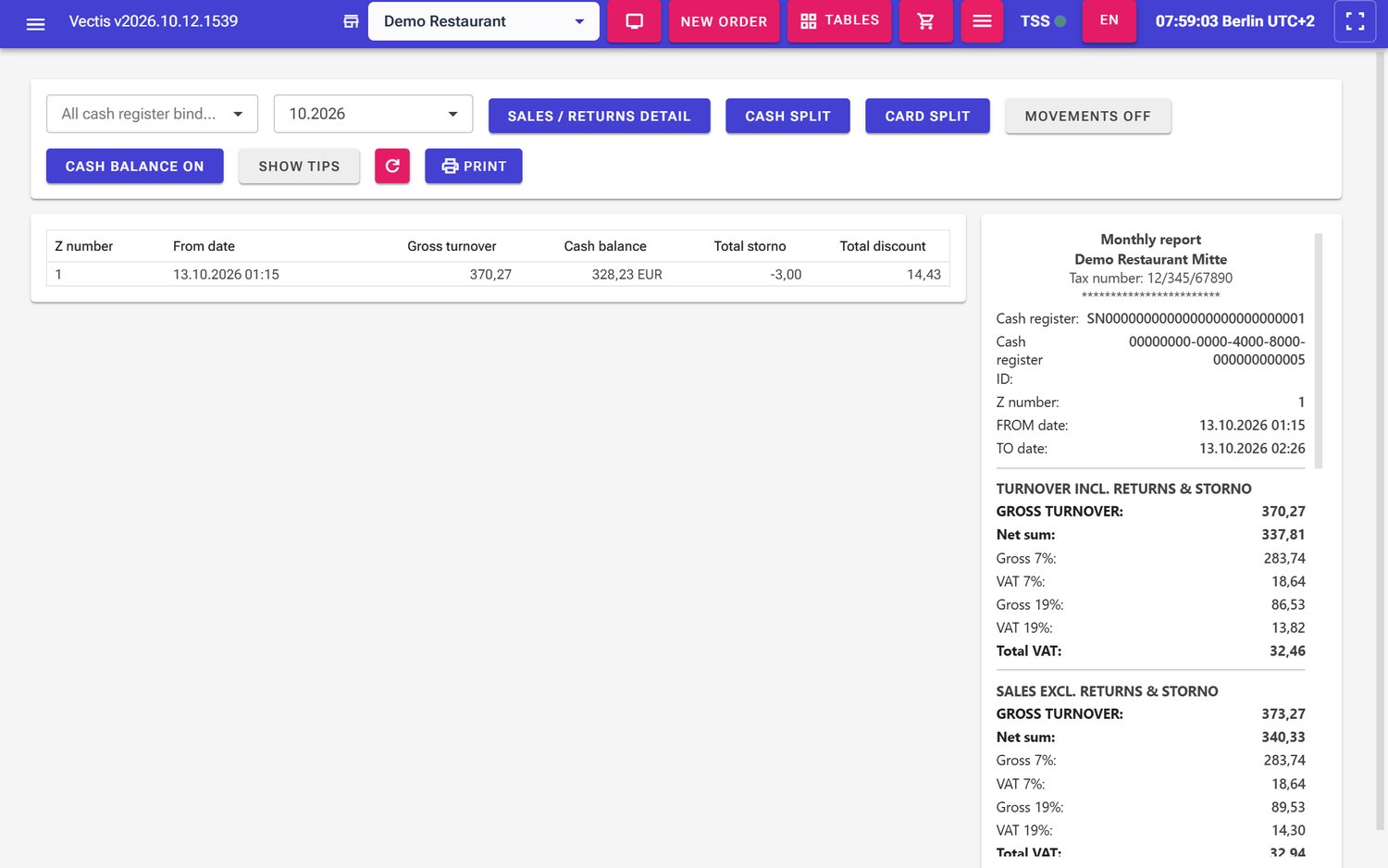The width and height of the screenshot is (1388, 868).
Task: Toggle Card Split view
Action: pyautogui.click(x=927, y=116)
